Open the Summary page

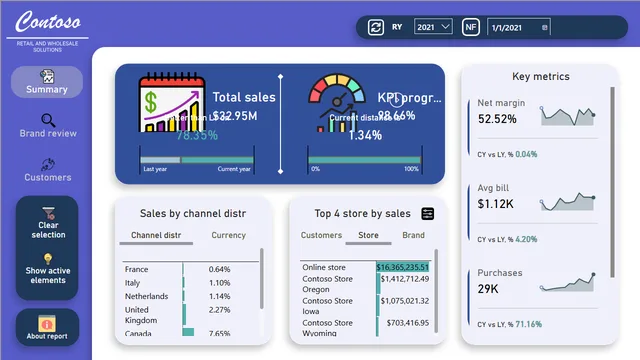pos(47,82)
